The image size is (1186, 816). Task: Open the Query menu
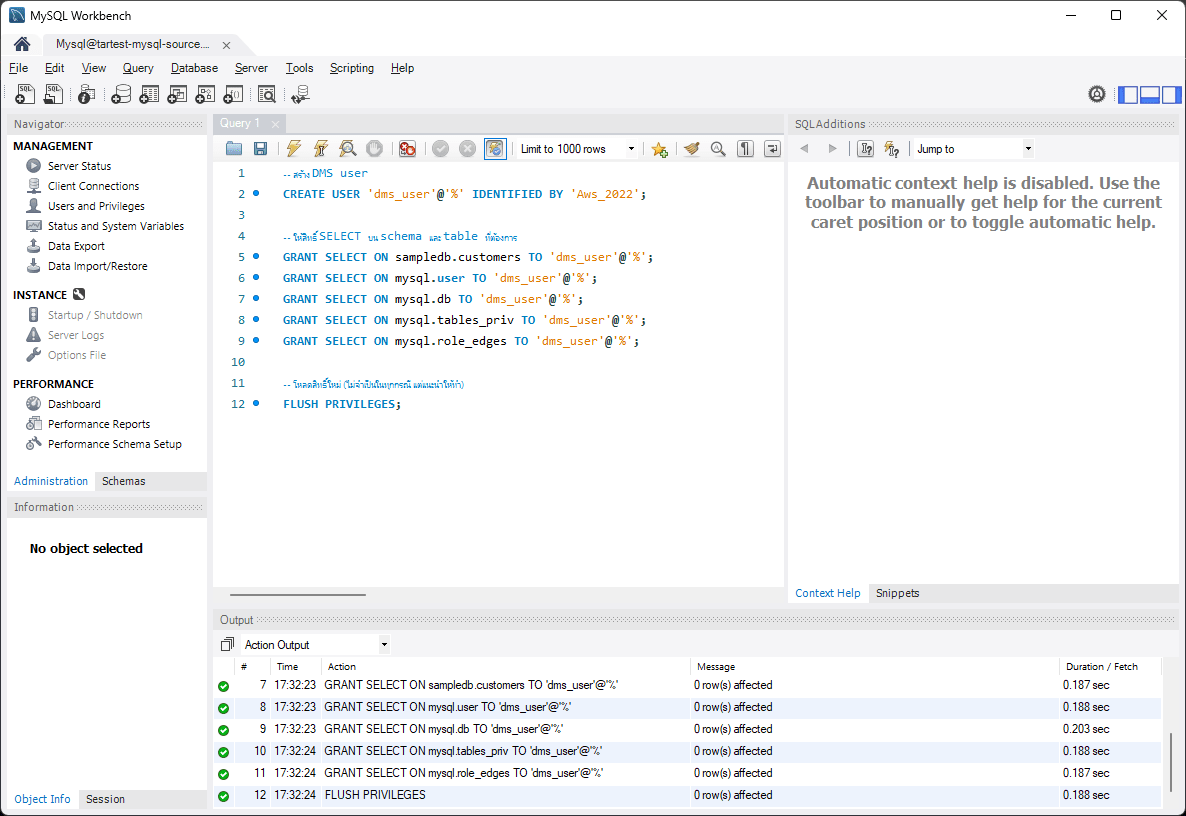click(x=138, y=68)
